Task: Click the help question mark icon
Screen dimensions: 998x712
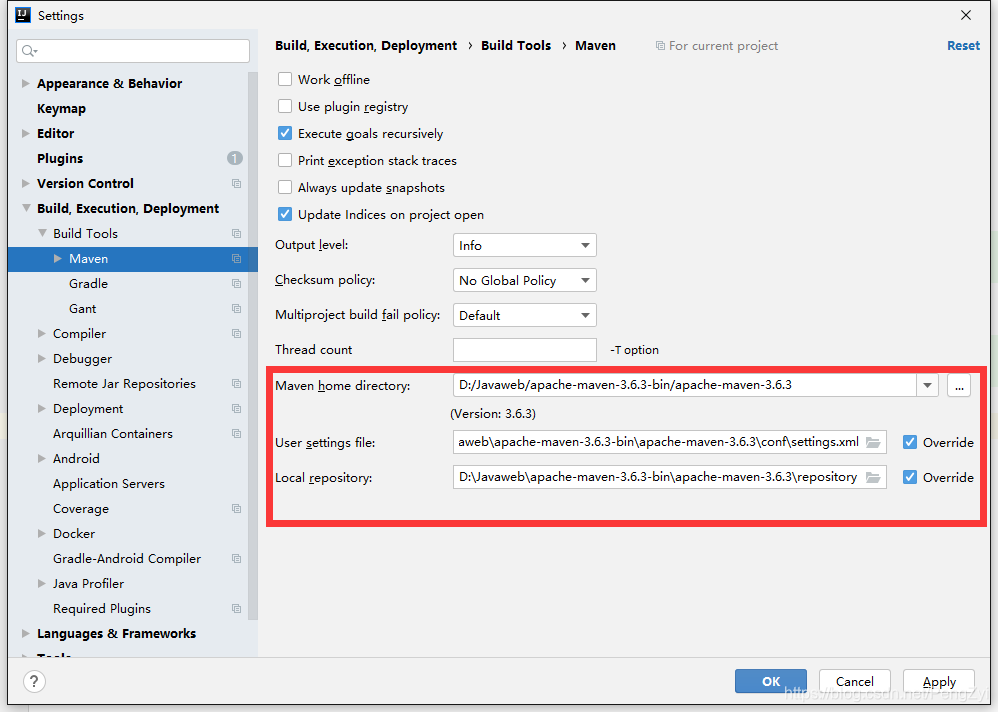Action: click(34, 681)
